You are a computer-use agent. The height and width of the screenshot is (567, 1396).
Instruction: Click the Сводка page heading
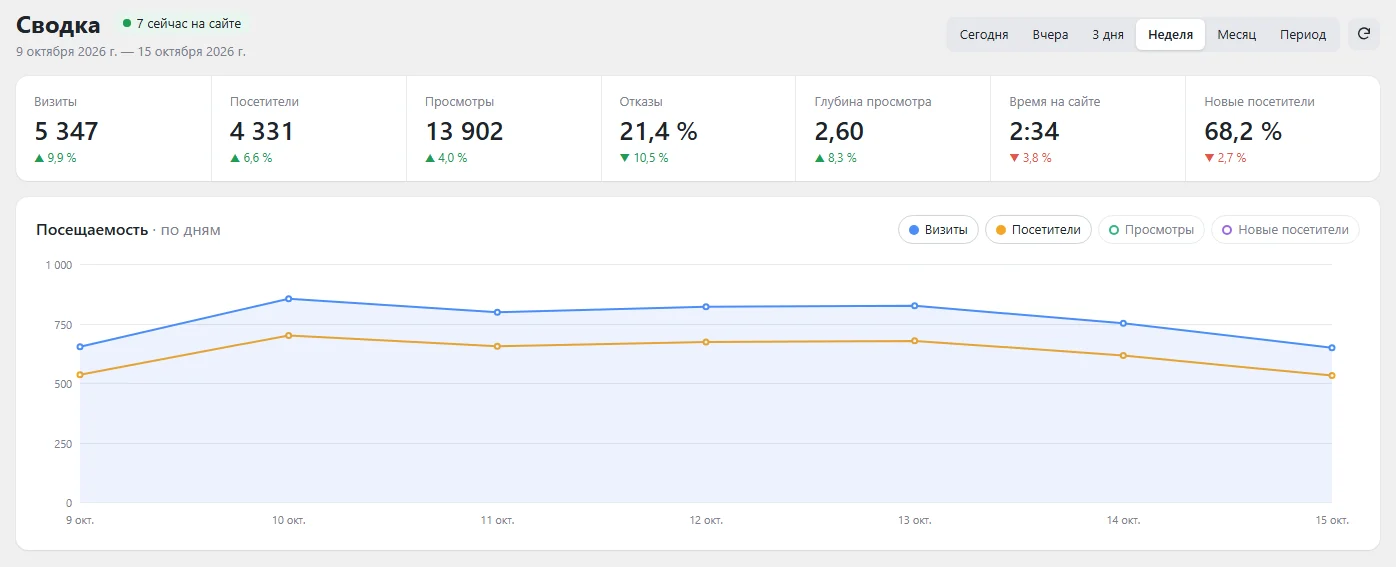point(58,25)
